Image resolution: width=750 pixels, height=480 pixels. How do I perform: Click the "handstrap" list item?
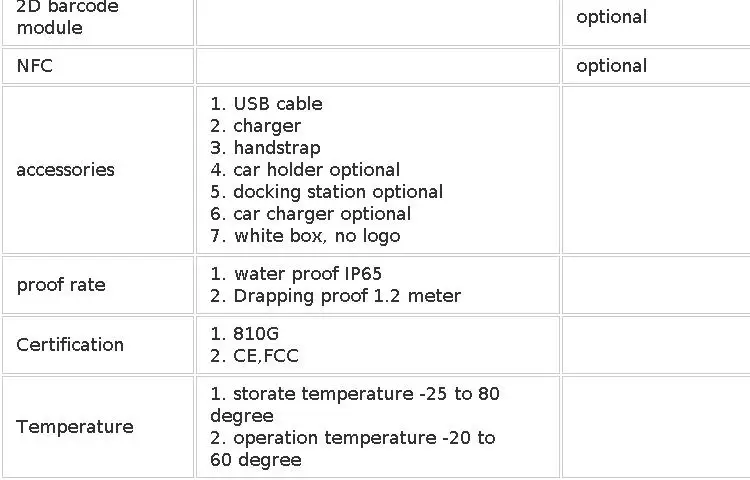(265, 148)
